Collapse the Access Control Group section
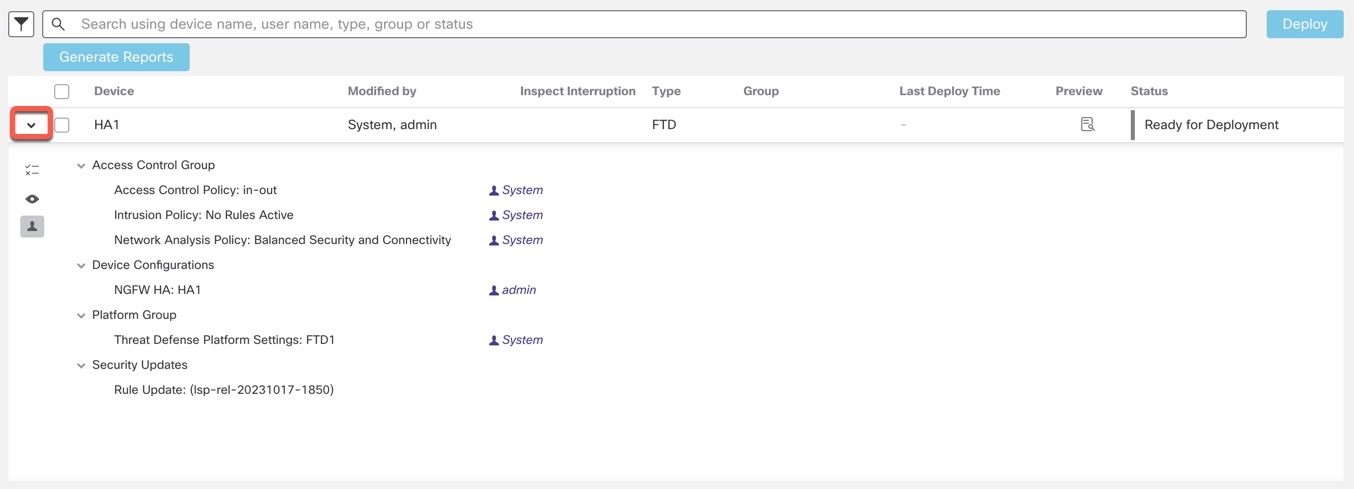This screenshot has width=1354, height=489. point(81,166)
